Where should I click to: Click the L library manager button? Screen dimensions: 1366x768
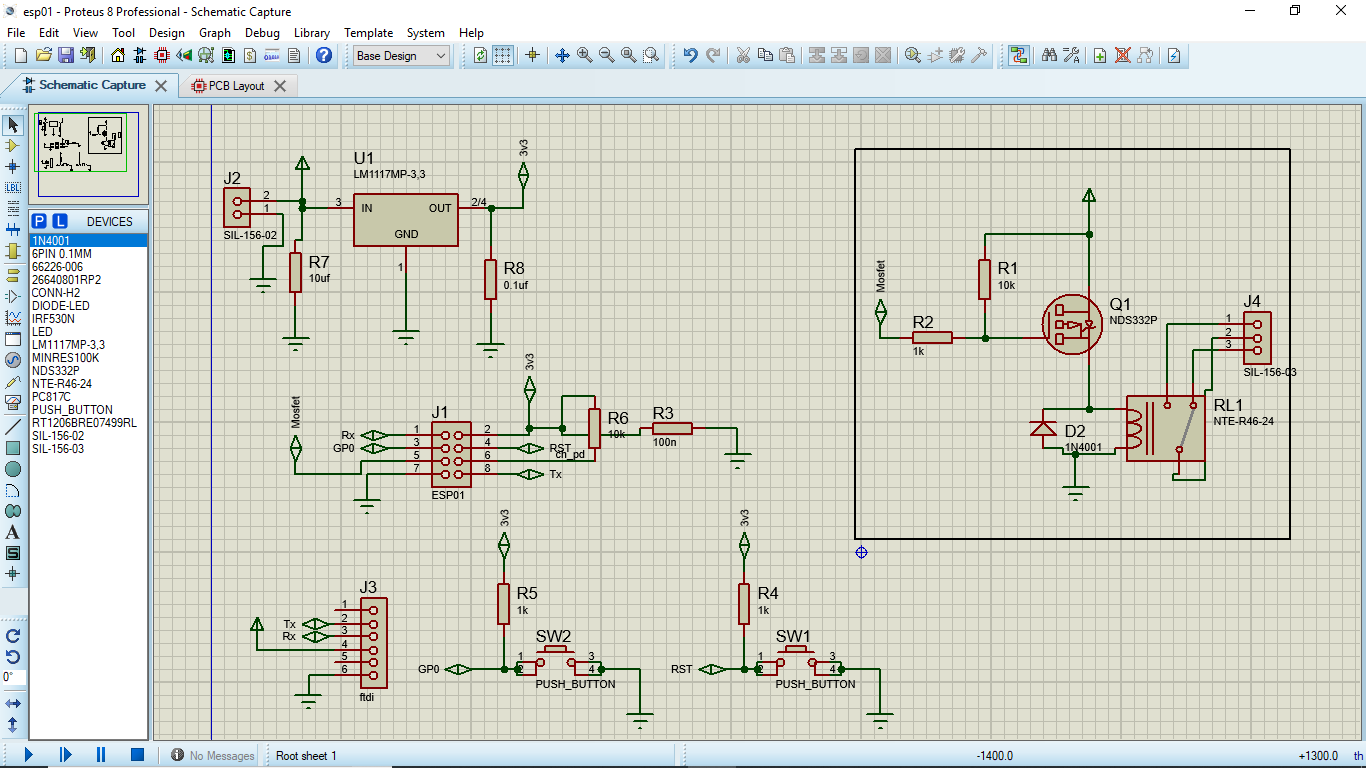coord(60,221)
